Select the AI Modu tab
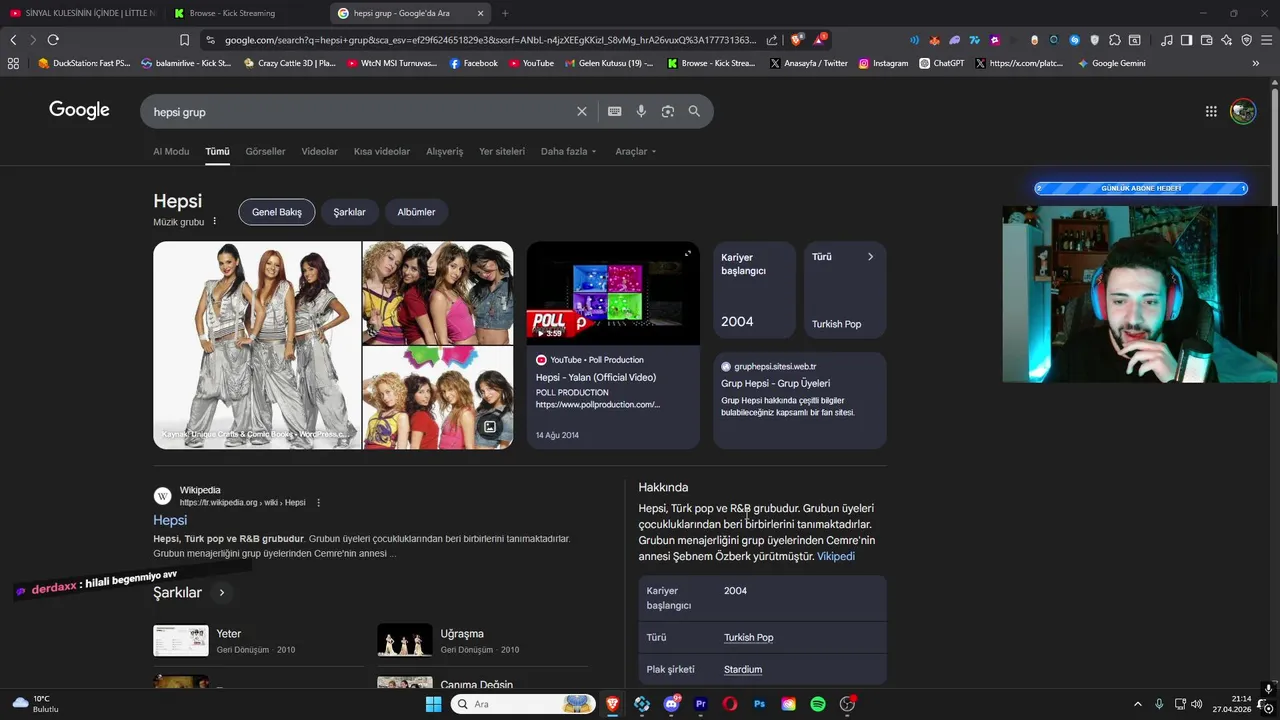Screen dimensions: 1280x720 tap(171, 151)
